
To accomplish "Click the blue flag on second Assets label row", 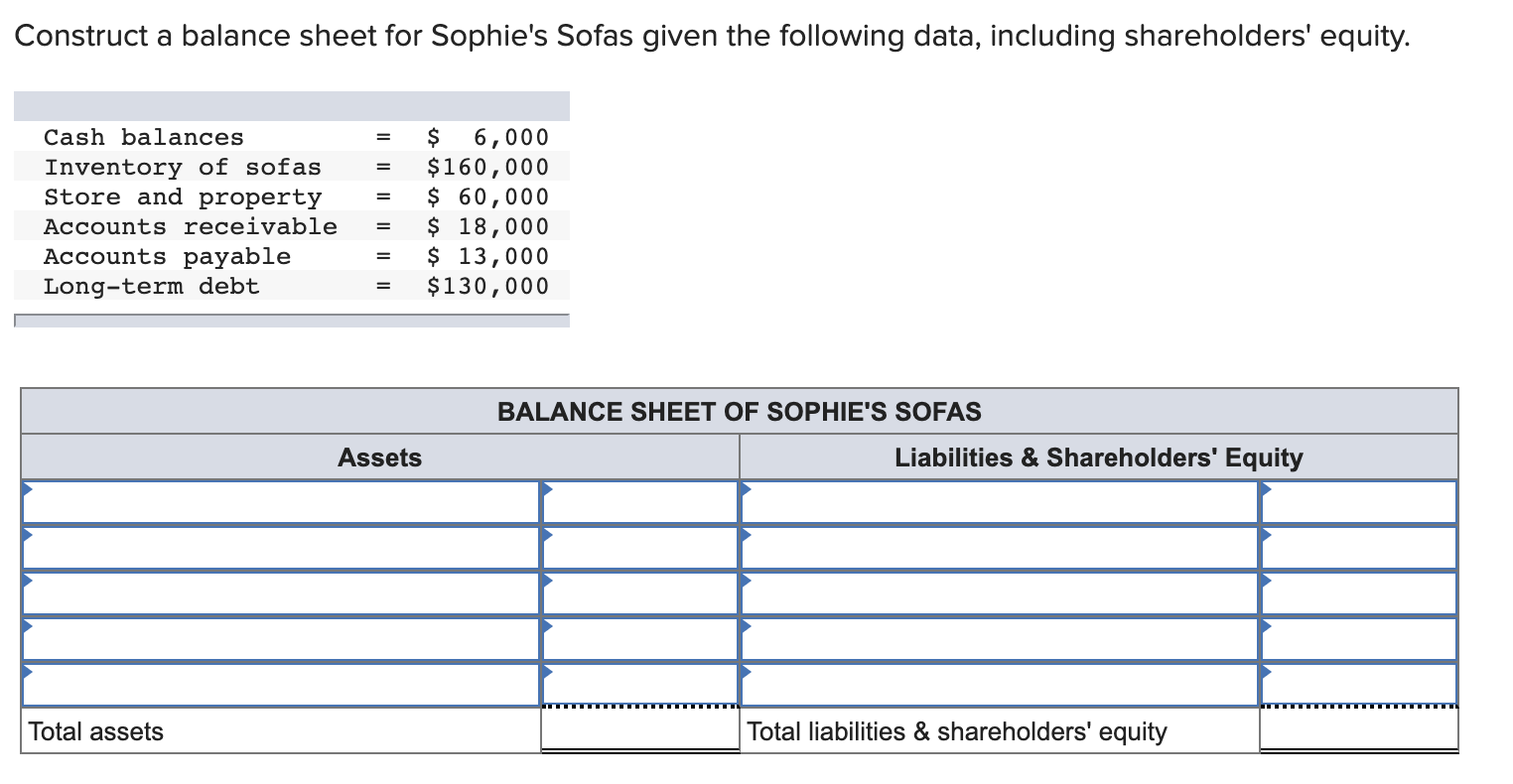I will click(28, 536).
